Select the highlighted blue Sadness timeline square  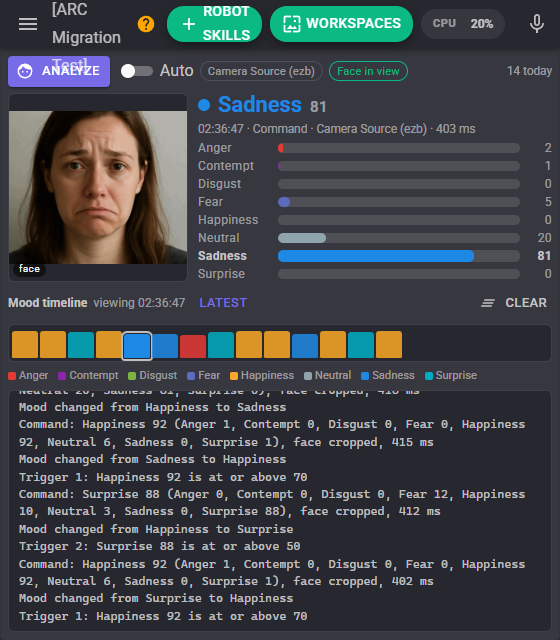[137, 346]
